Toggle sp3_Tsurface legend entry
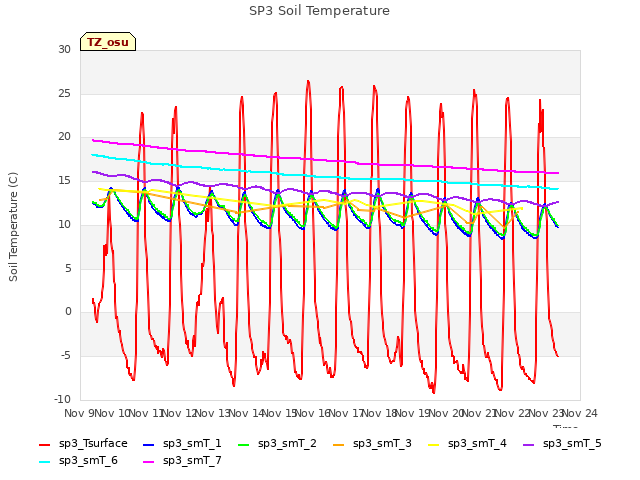Image resolution: width=640 pixels, height=480 pixels. (83, 444)
